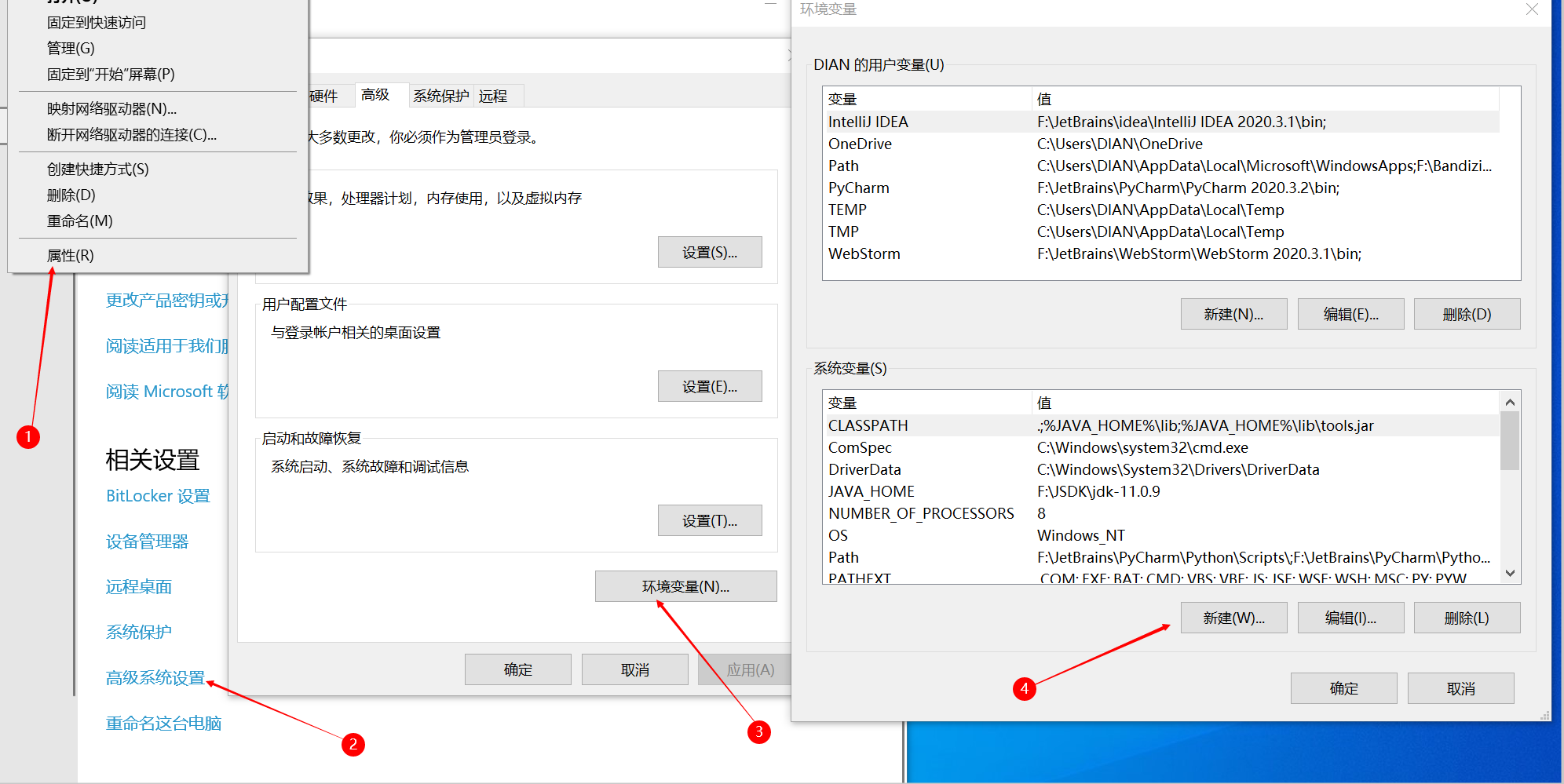Click 固定到"开始"屏幕(P) menu entry
Image resolution: width=1564 pixels, height=784 pixels.
[111, 74]
